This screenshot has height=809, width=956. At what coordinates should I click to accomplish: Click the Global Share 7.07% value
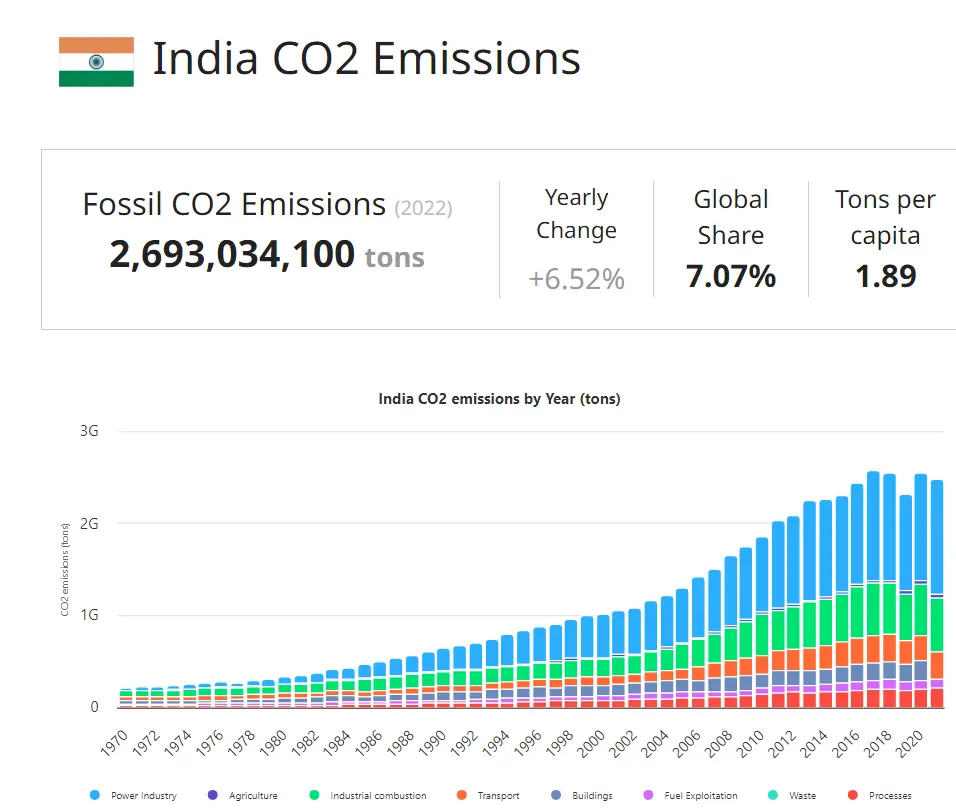click(x=731, y=275)
